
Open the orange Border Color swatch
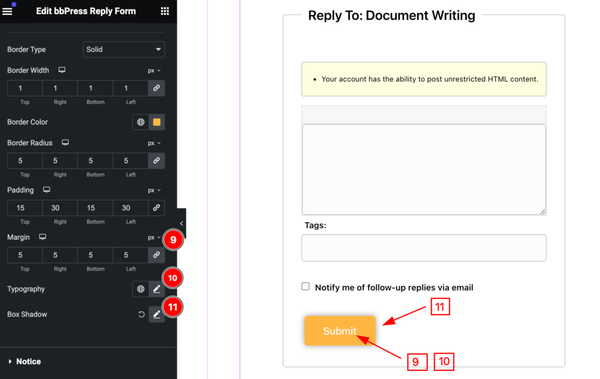pos(157,122)
